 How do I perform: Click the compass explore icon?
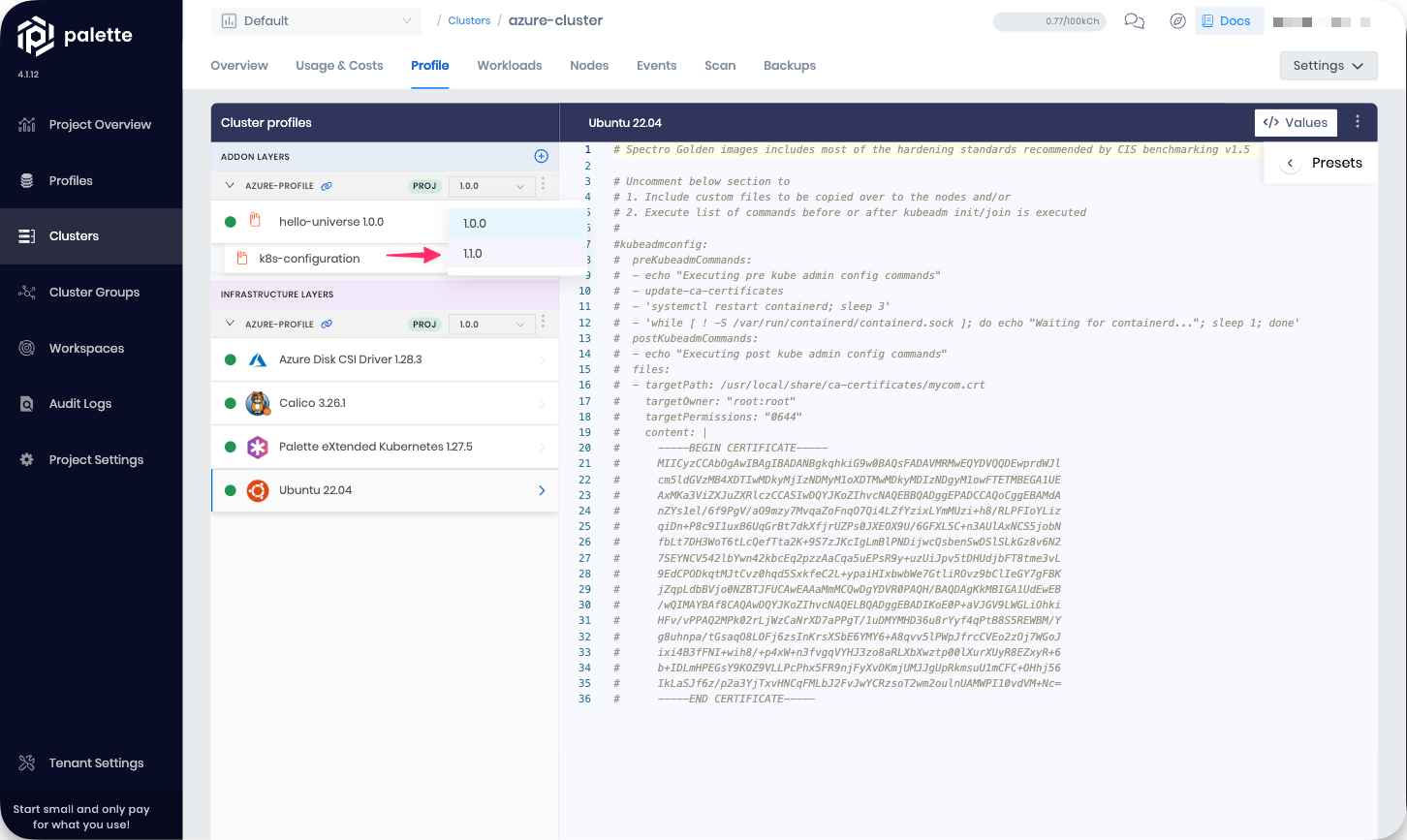[1177, 21]
